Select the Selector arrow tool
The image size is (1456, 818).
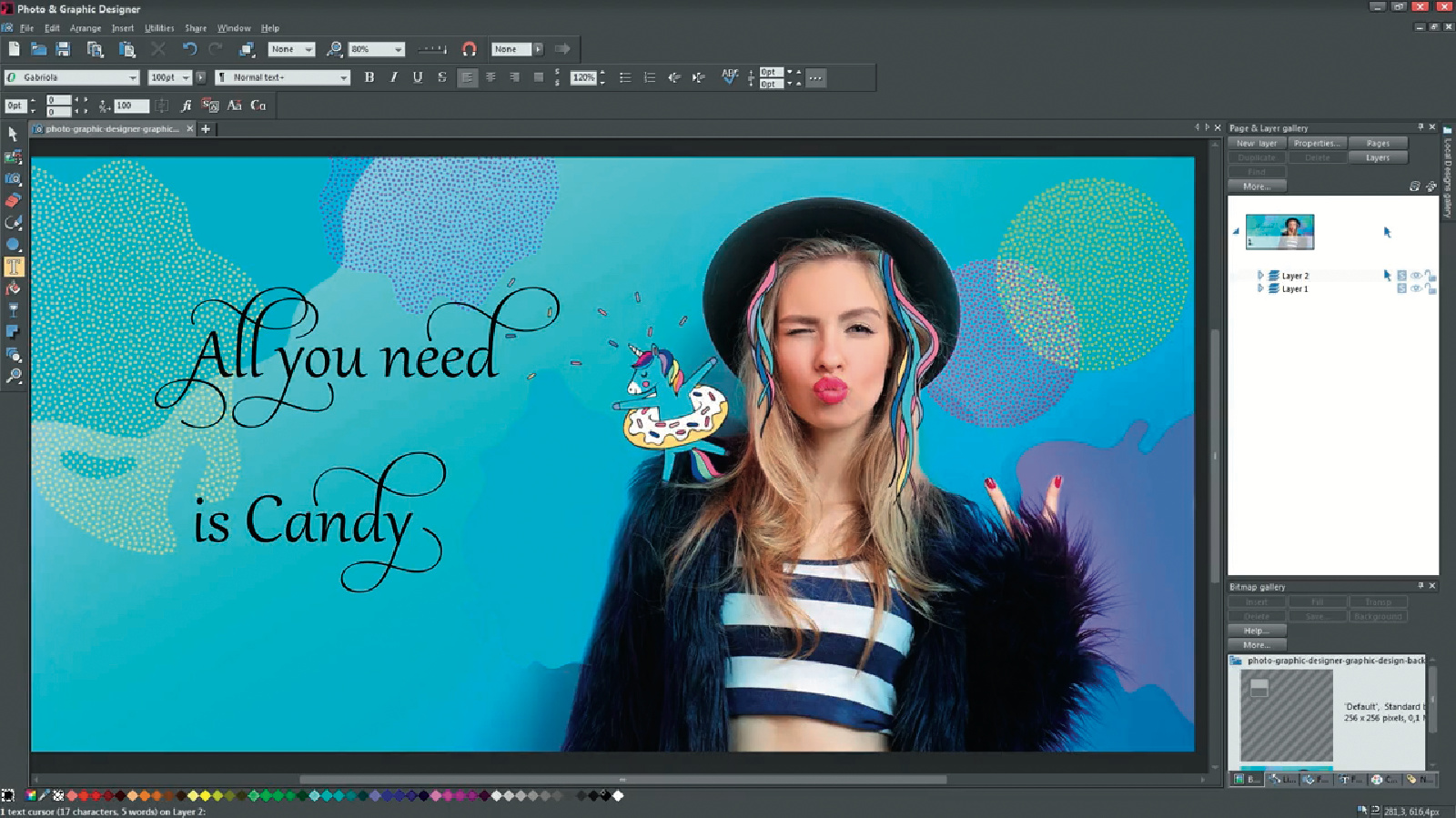pos(13,134)
